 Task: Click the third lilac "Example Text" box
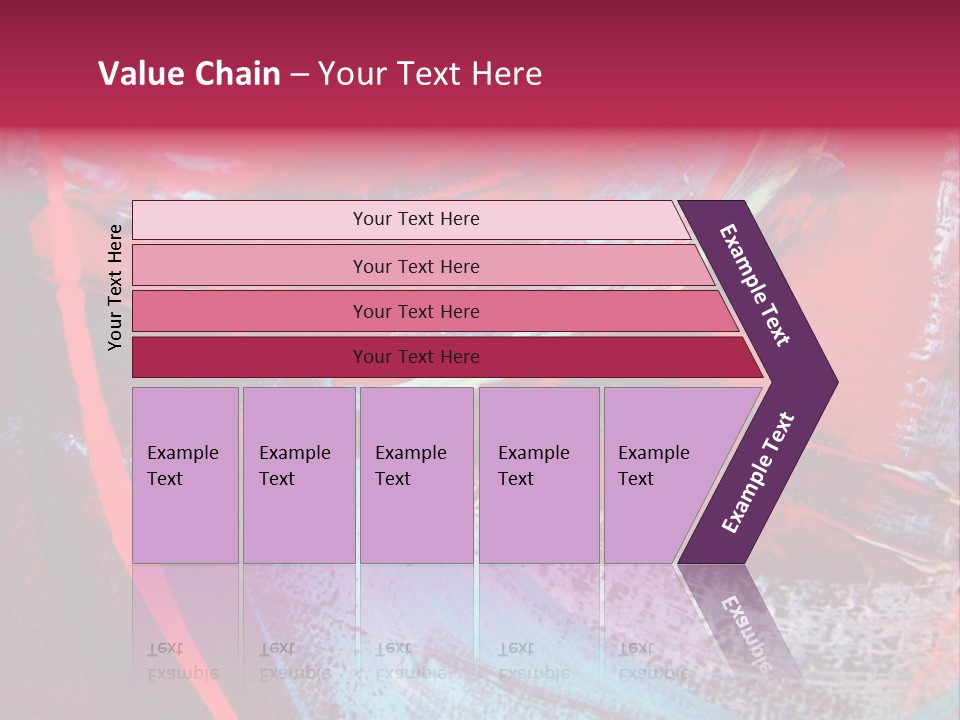[x=414, y=466]
